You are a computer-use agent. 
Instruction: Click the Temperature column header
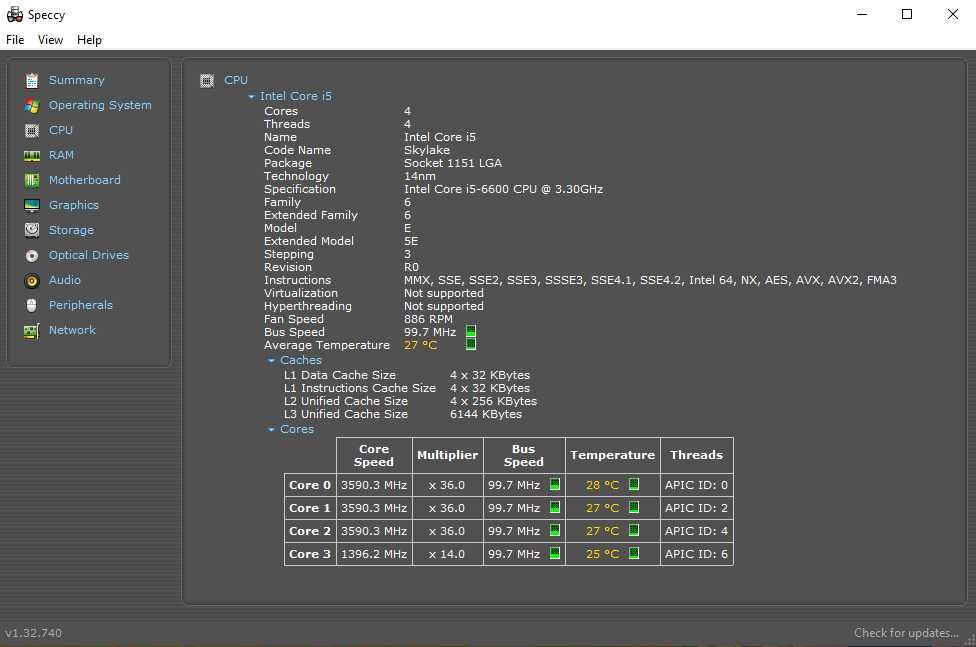coord(612,455)
